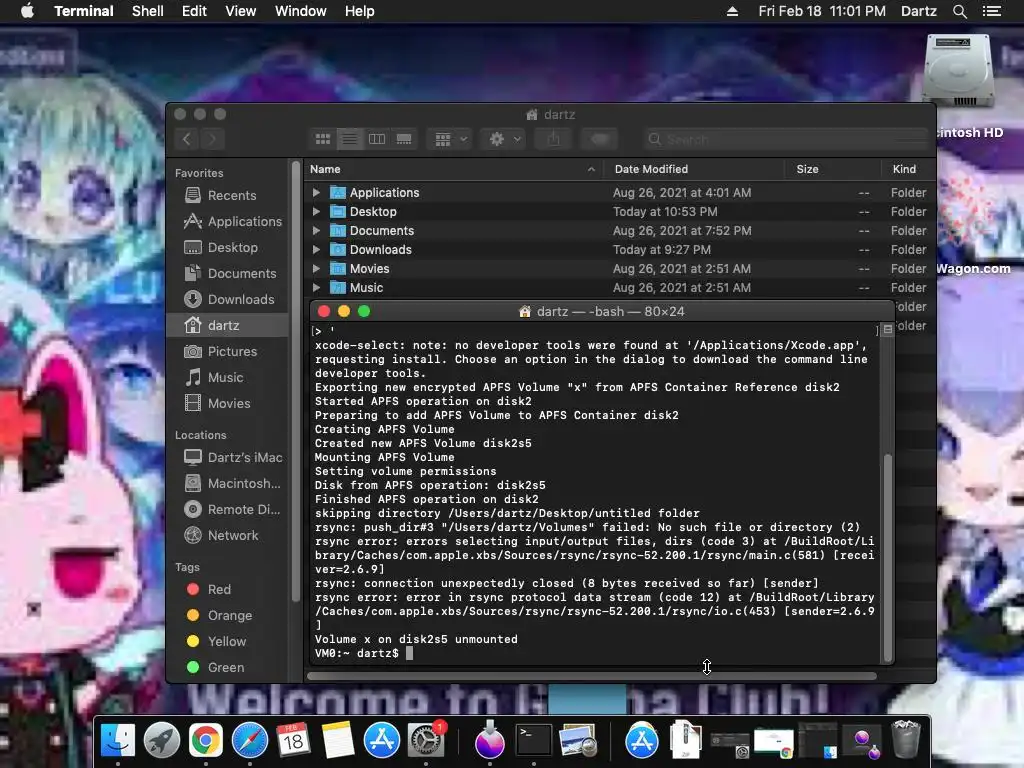
Task: Sort by Date Modified column
Action: point(694,169)
